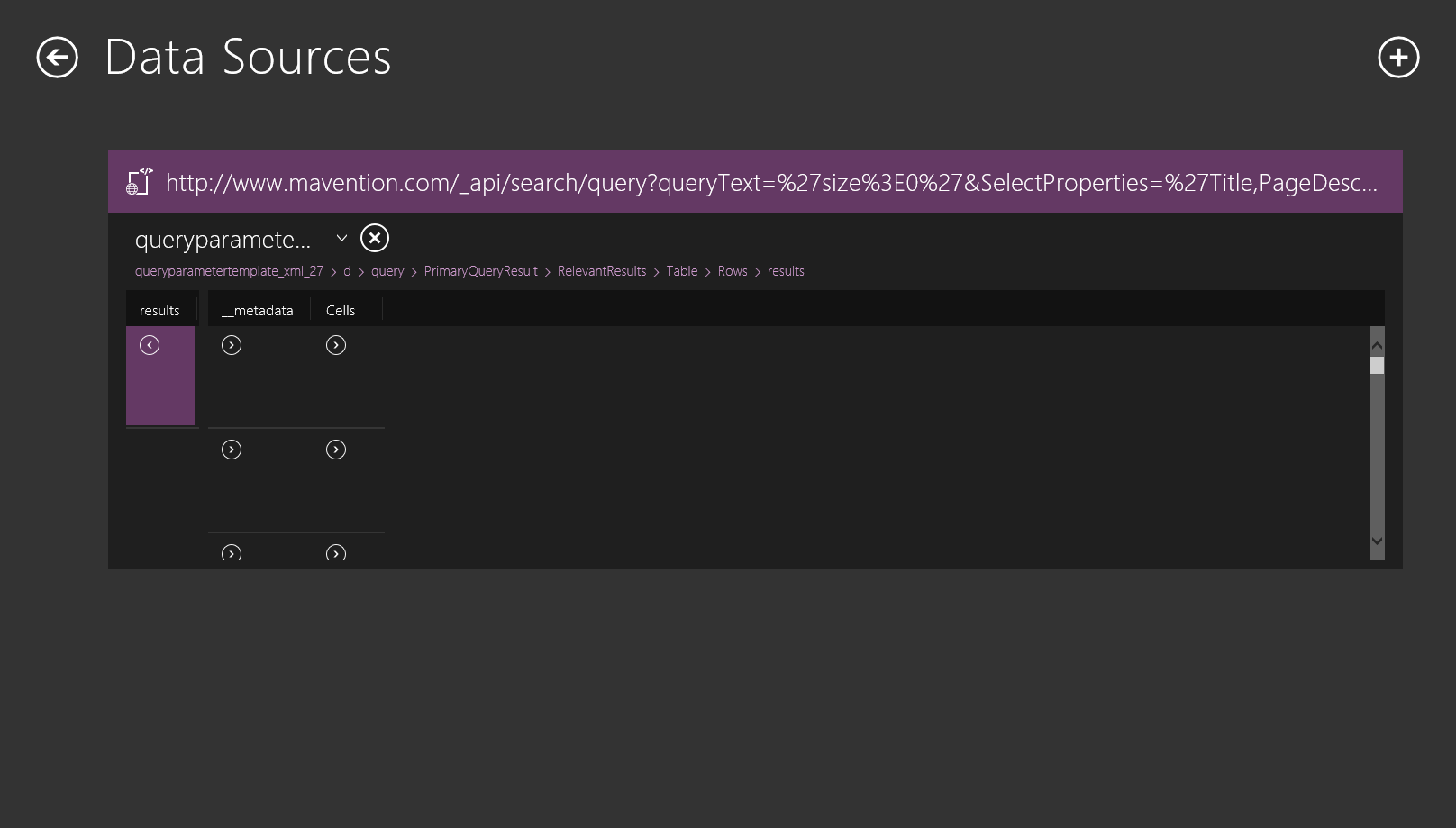Expand third row Cells arrow
This screenshot has height=828, width=1456.
tap(336, 553)
